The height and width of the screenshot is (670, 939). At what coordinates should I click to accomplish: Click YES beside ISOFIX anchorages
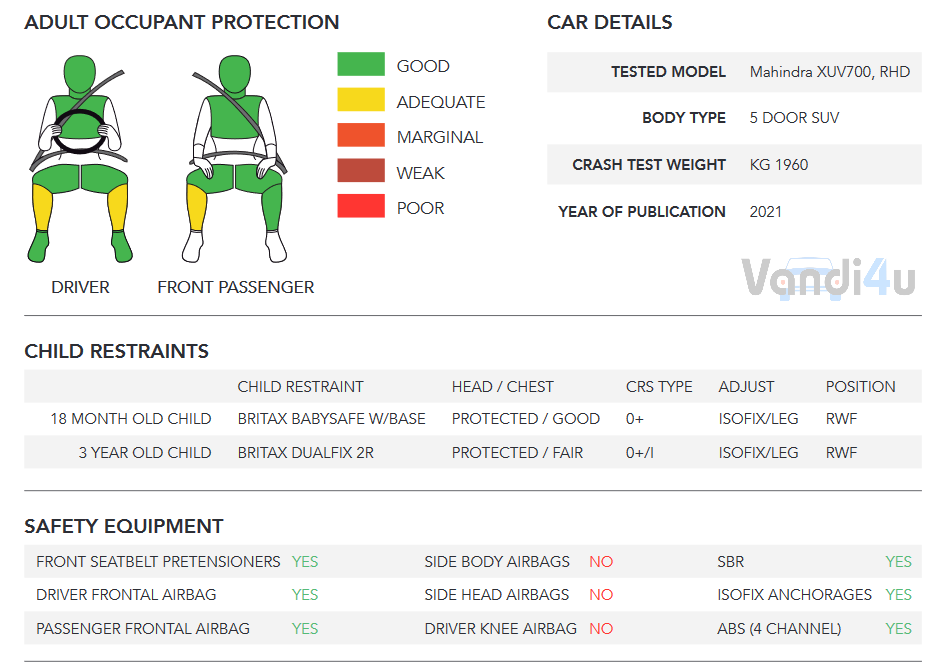pos(898,595)
